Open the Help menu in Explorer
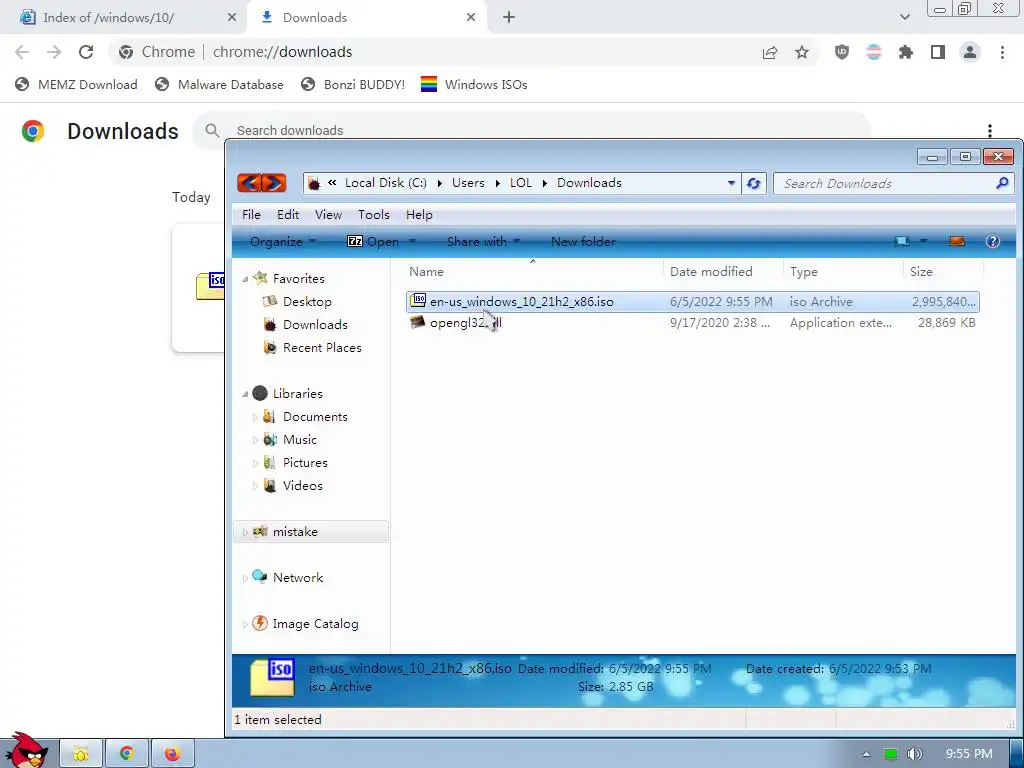The image size is (1024, 768). [x=419, y=215]
